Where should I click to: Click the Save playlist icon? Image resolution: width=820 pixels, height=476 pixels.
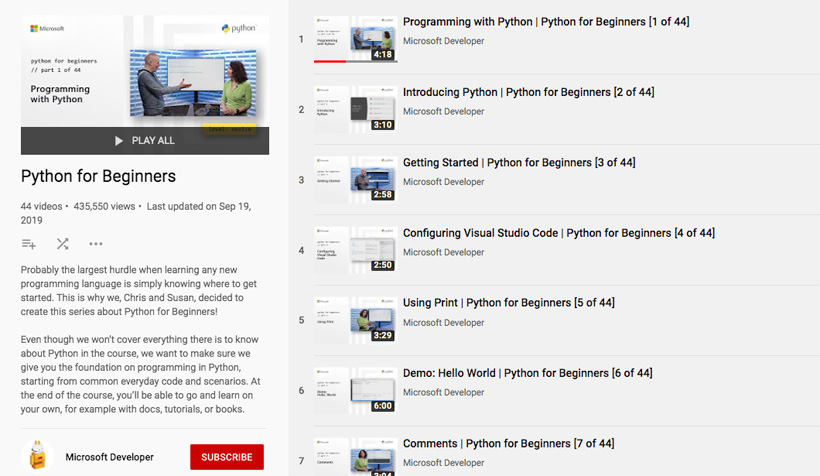click(x=29, y=244)
